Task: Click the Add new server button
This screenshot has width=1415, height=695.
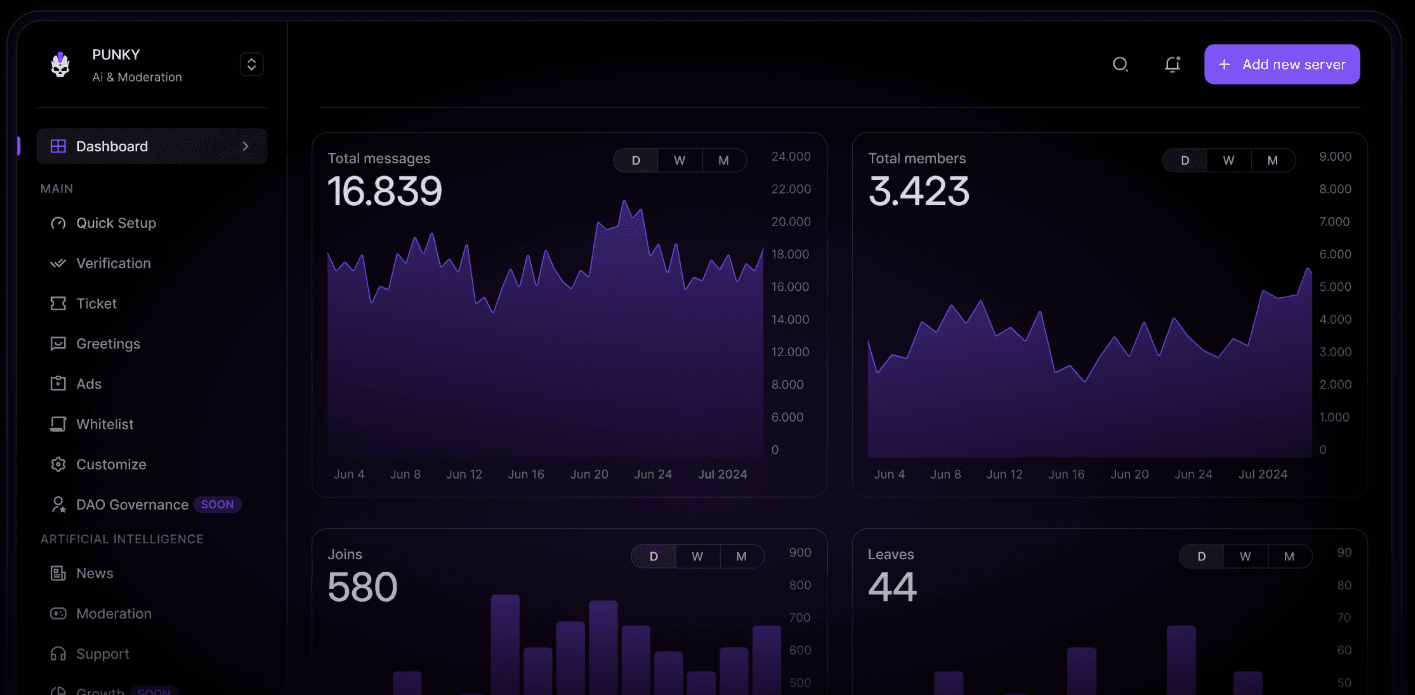Action: (x=1281, y=64)
